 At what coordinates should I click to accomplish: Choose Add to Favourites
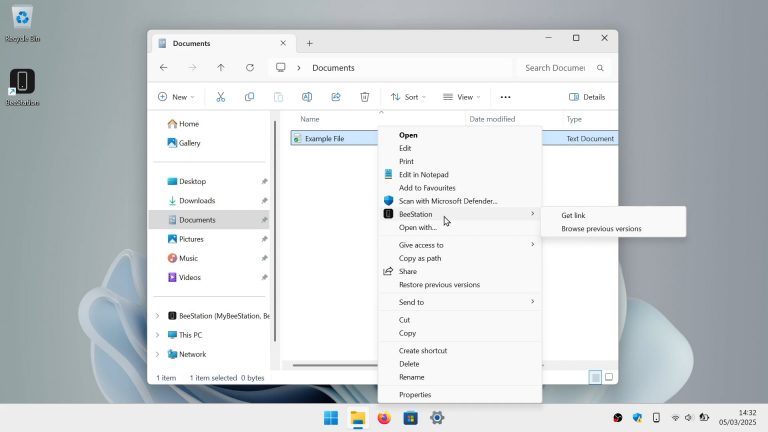point(460,188)
